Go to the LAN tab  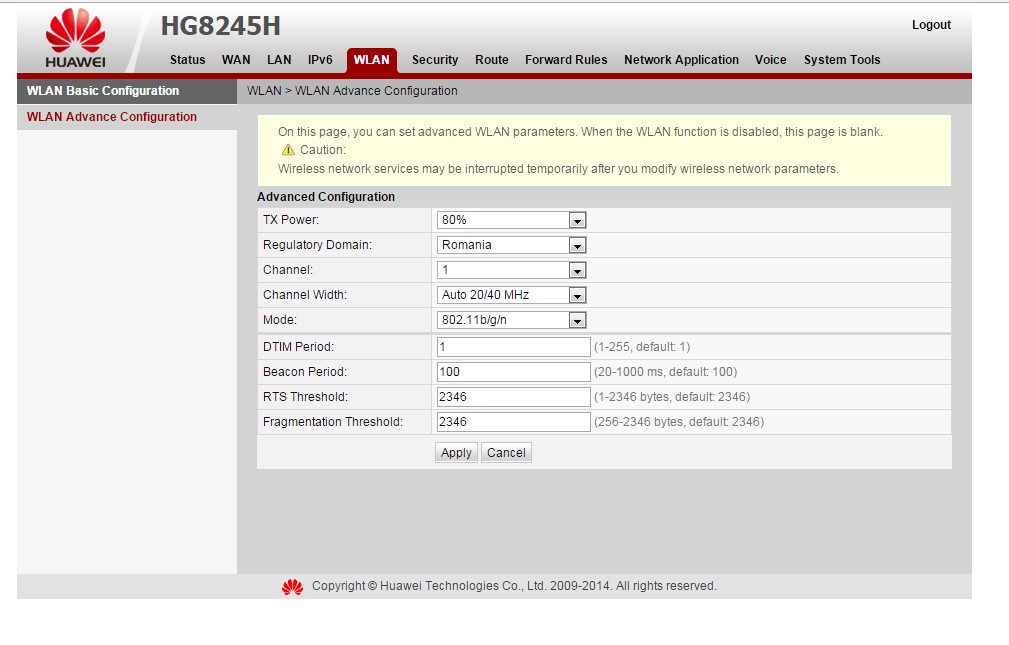click(279, 60)
